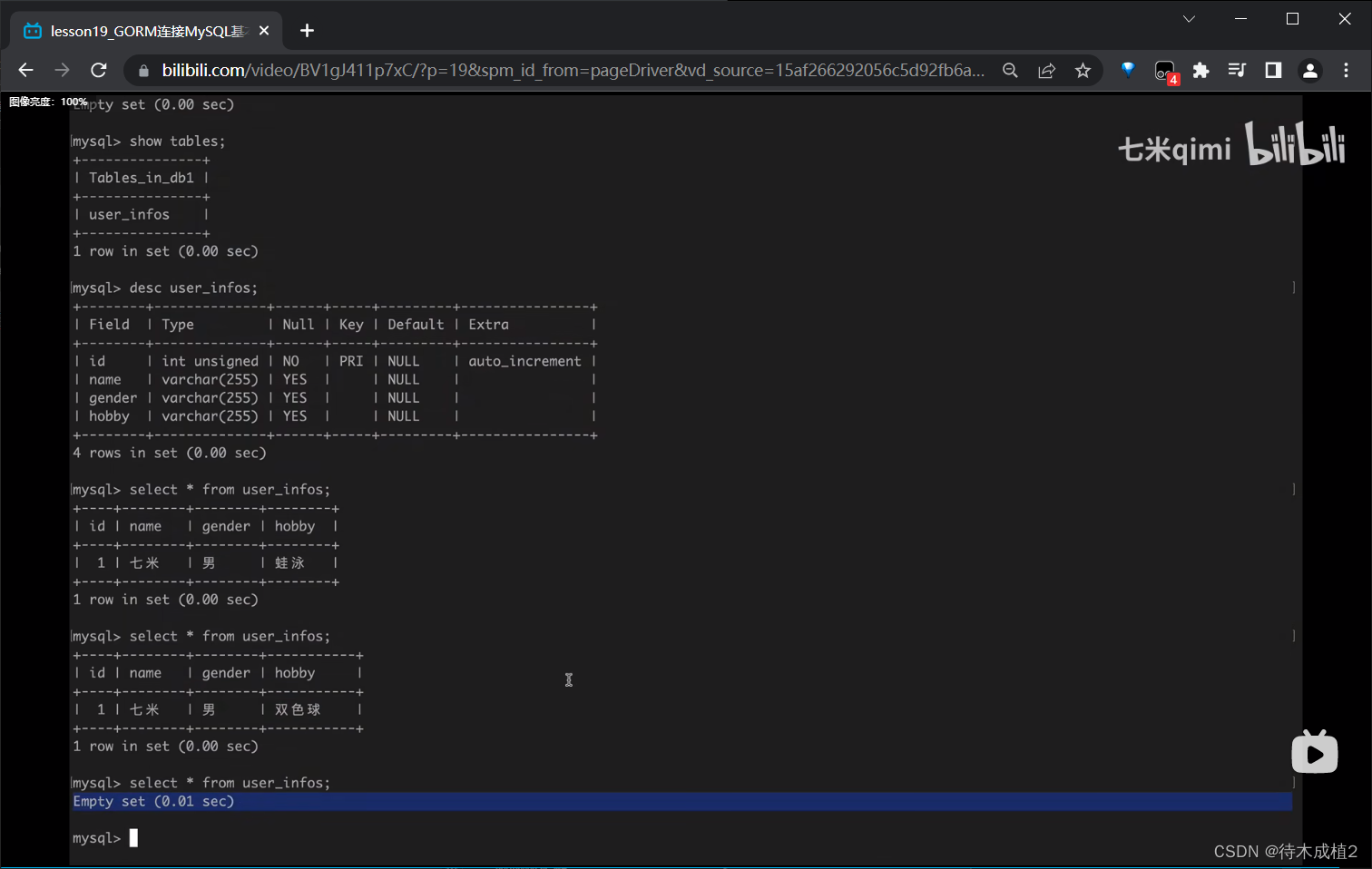The height and width of the screenshot is (869, 1372).
Task: Click the 'Default' column header
Action: click(x=416, y=325)
